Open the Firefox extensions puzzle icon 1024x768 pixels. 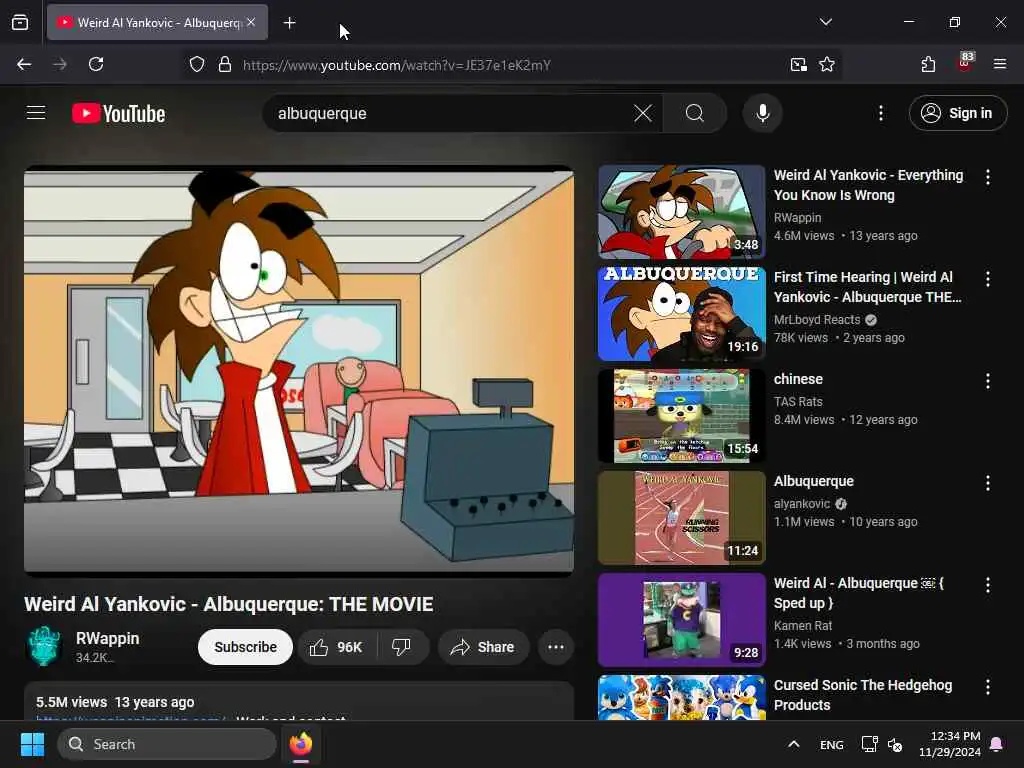coord(928,64)
